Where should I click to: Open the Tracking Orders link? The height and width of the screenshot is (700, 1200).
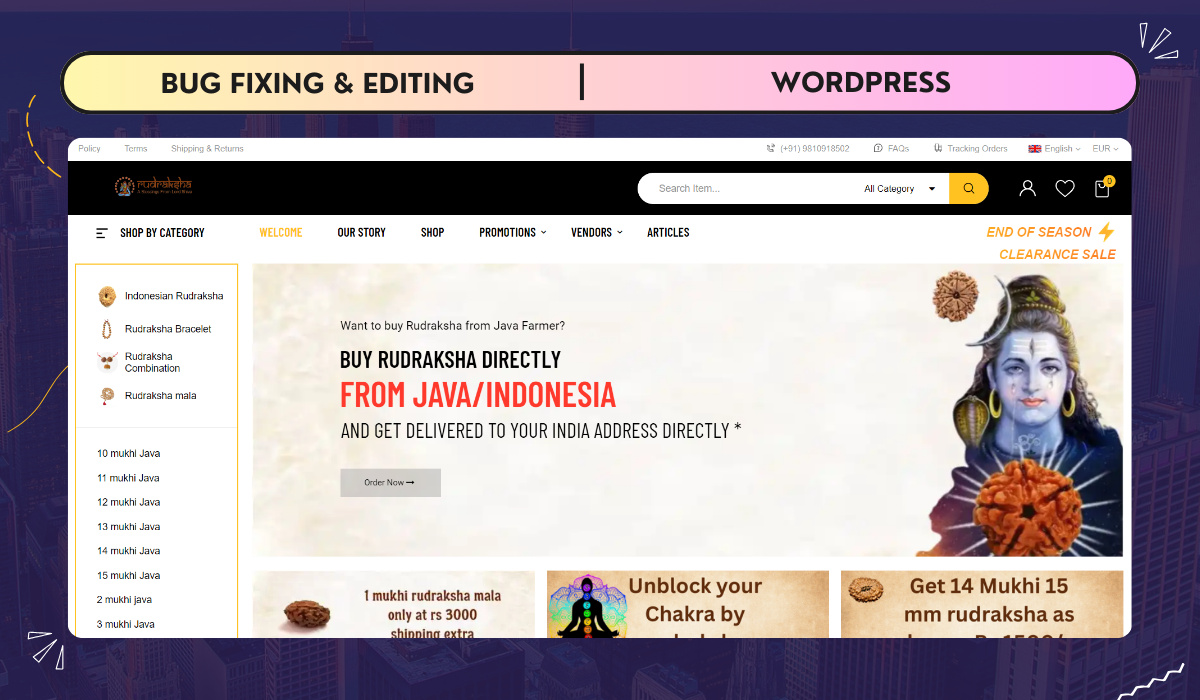(x=970, y=148)
